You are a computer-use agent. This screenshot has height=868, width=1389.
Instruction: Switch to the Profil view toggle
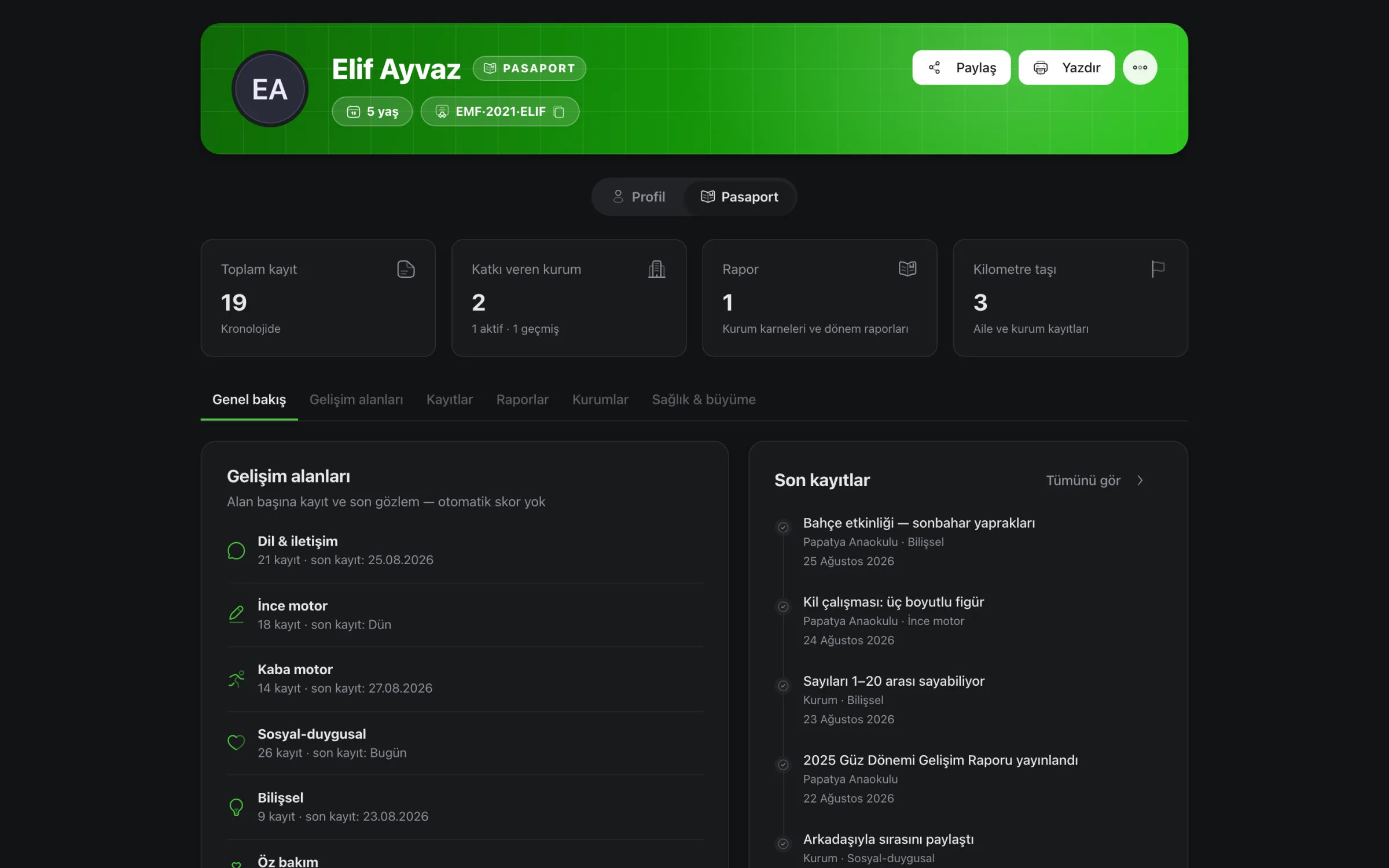click(639, 197)
